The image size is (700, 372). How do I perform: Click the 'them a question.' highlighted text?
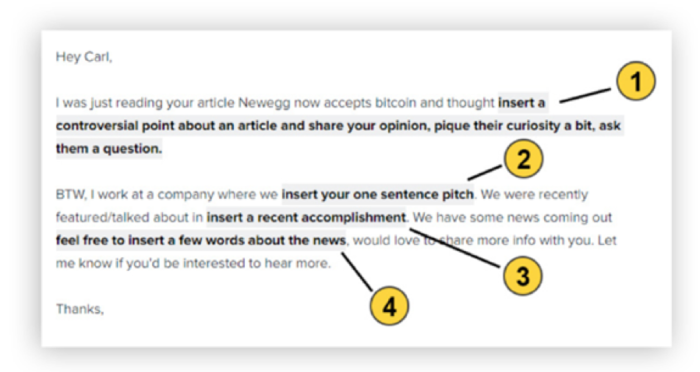point(109,149)
